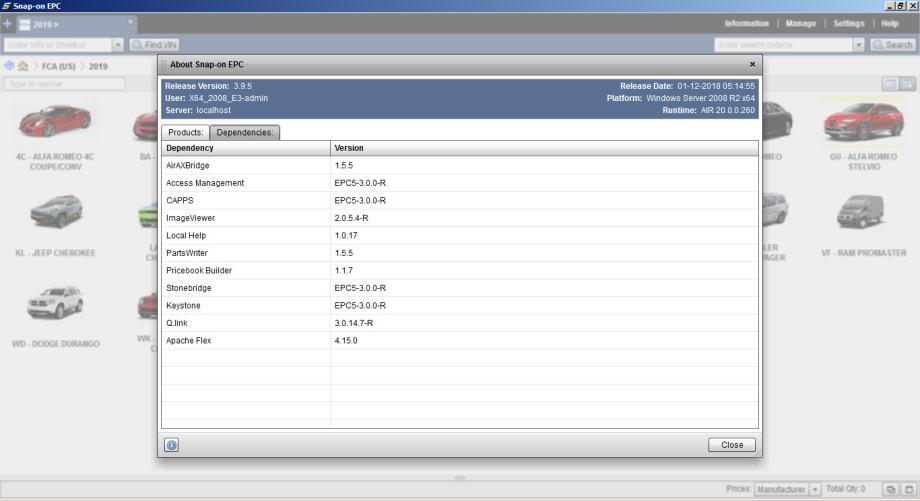Add a new tab with plus icon

7,24
